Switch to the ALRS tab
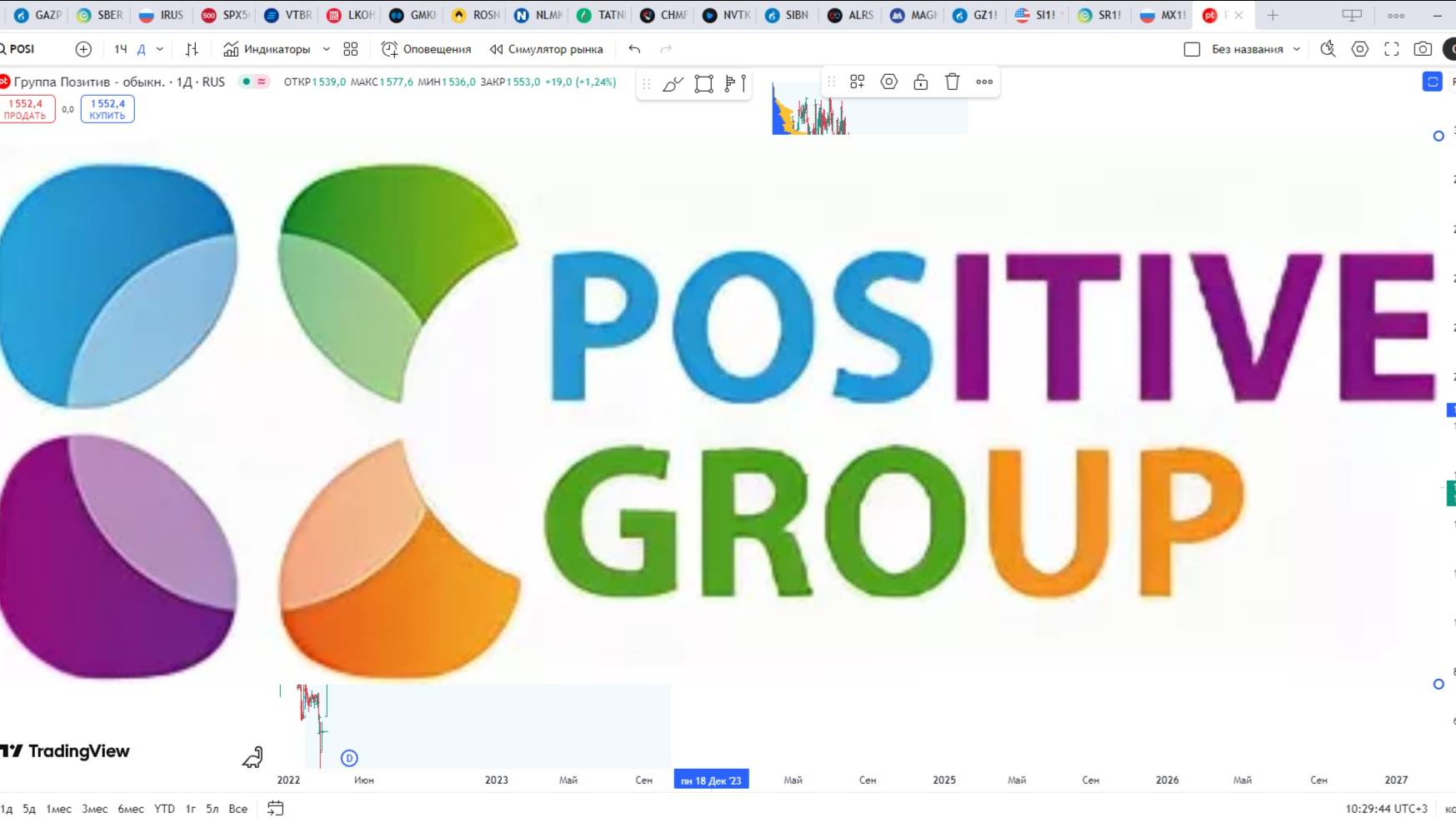 point(852,15)
